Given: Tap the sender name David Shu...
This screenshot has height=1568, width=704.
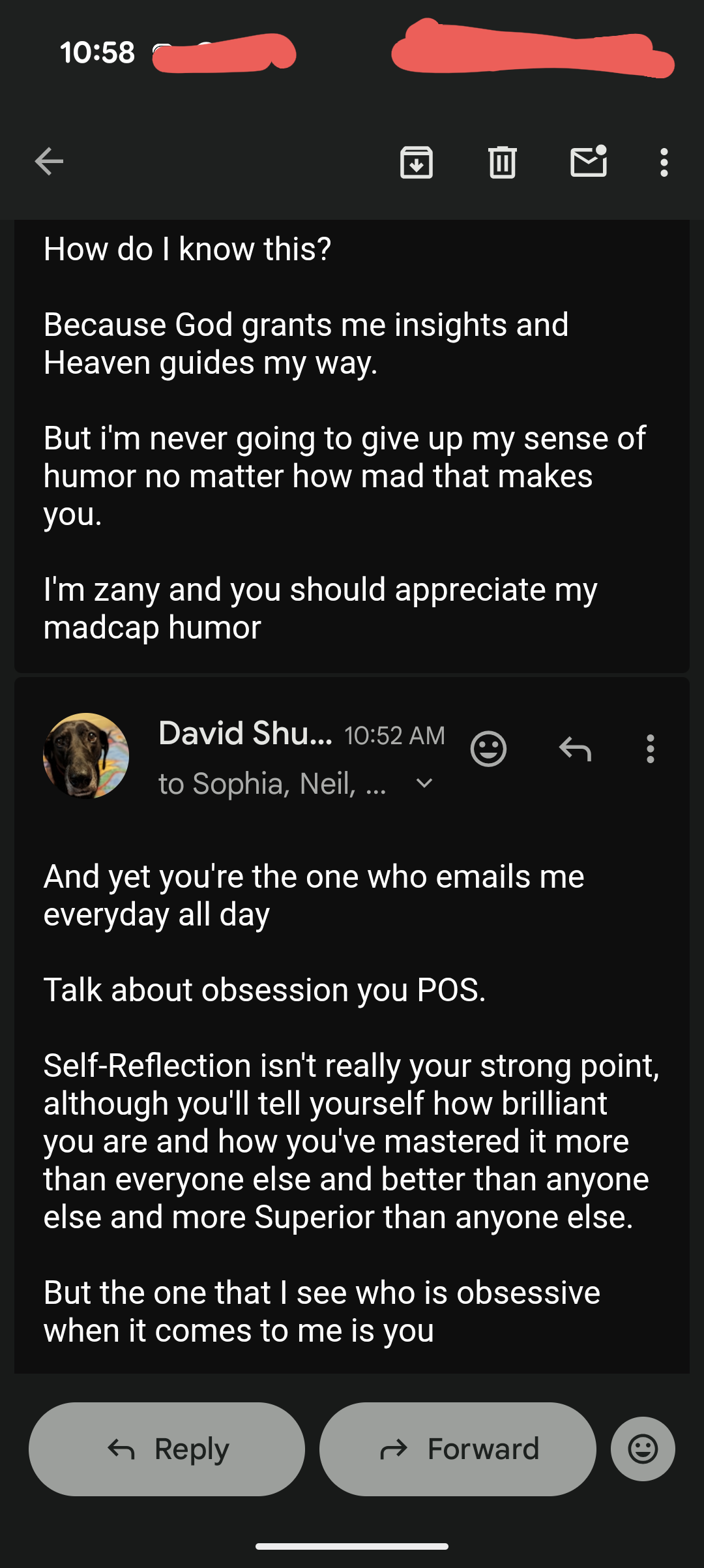Looking at the screenshot, I should coord(245,734).
